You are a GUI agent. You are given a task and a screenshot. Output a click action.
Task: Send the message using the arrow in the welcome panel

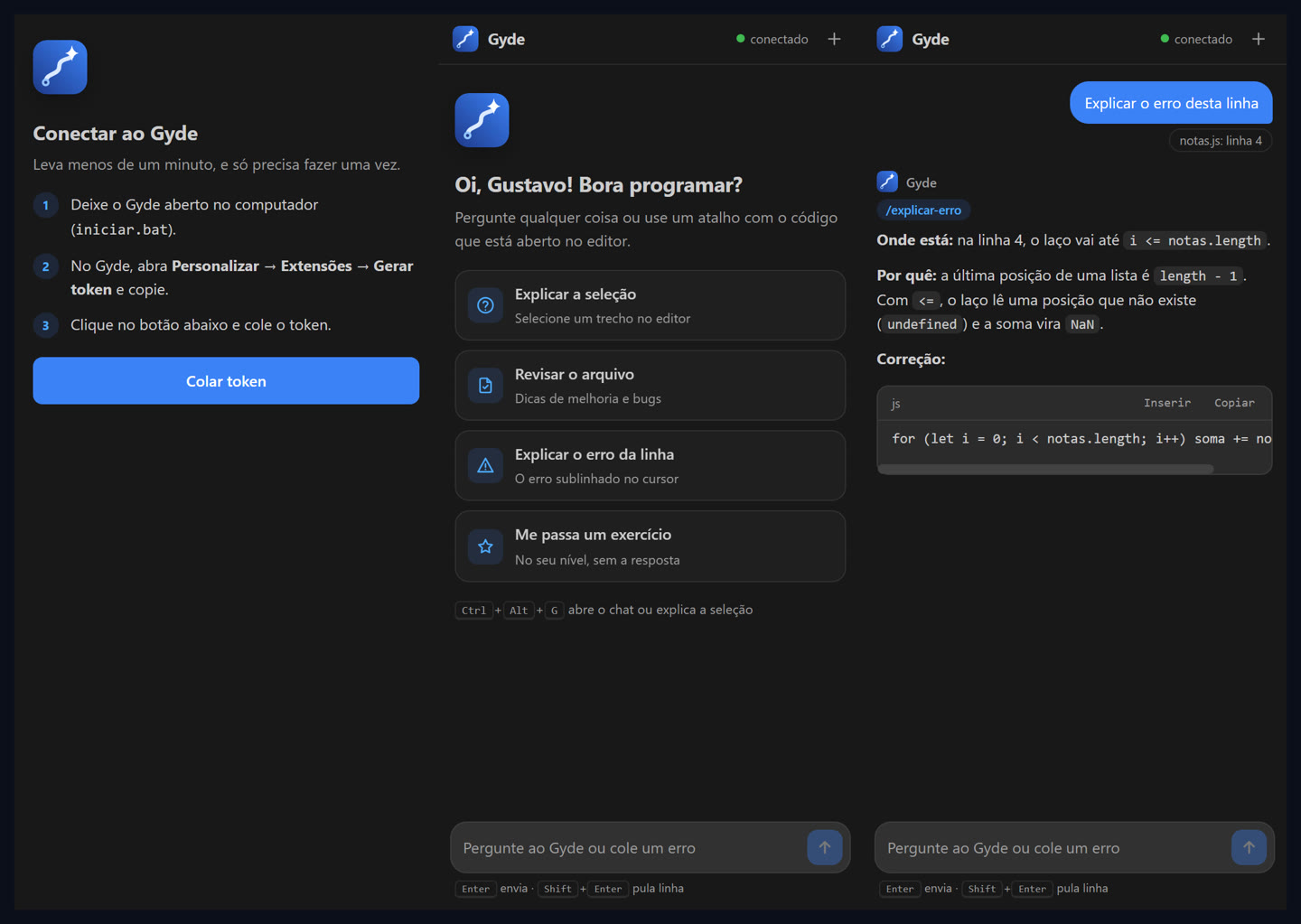824,847
